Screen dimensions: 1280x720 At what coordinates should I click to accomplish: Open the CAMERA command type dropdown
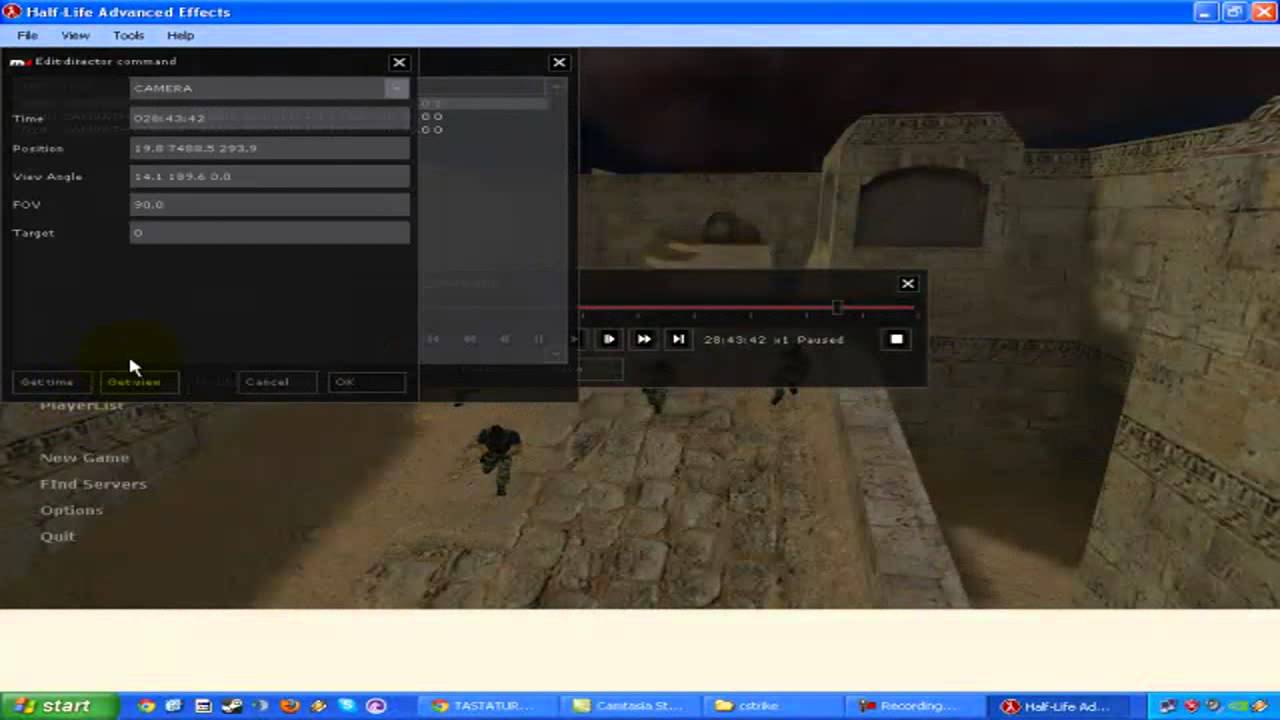(397, 88)
